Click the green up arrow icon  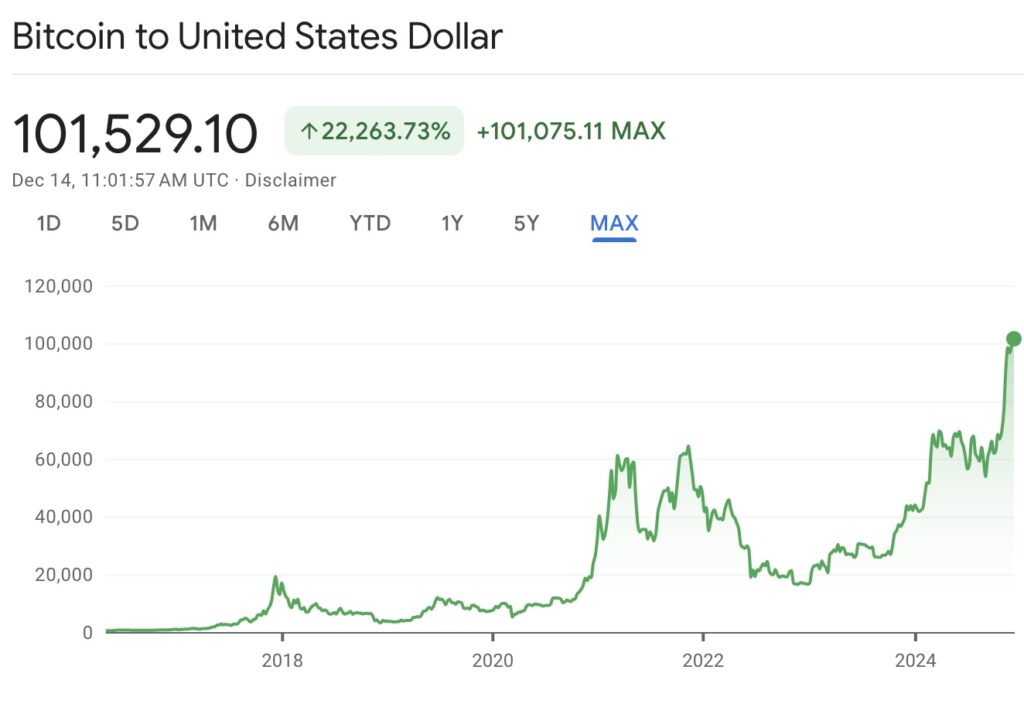[309, 131]
